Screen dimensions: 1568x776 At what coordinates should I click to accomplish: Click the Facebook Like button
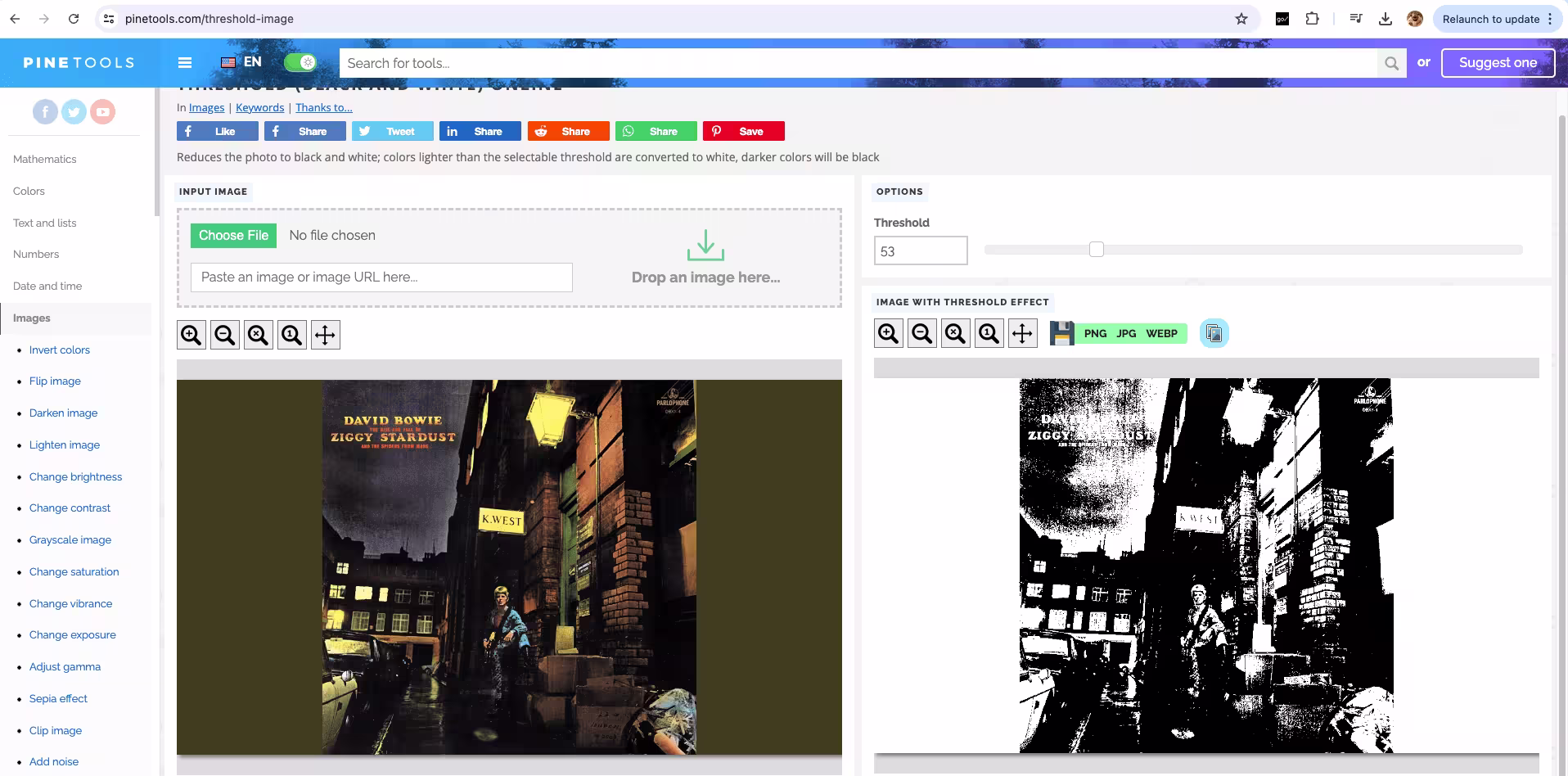click(x=218, y=131)
